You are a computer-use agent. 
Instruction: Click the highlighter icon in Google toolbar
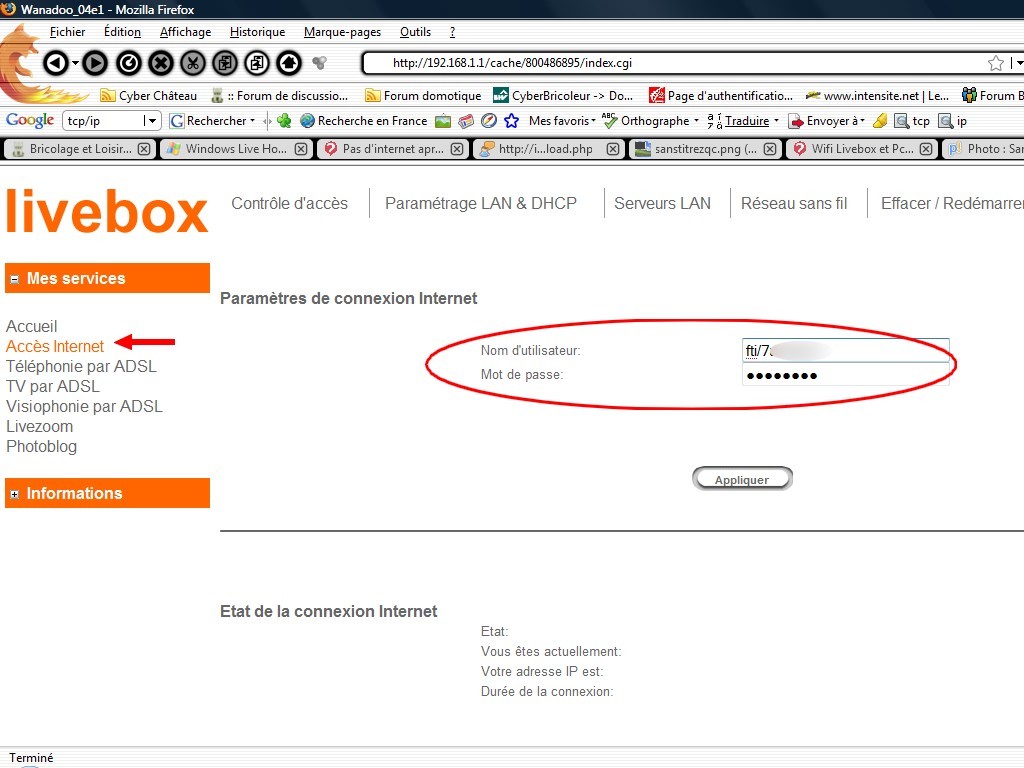click(x=879, y=121)
